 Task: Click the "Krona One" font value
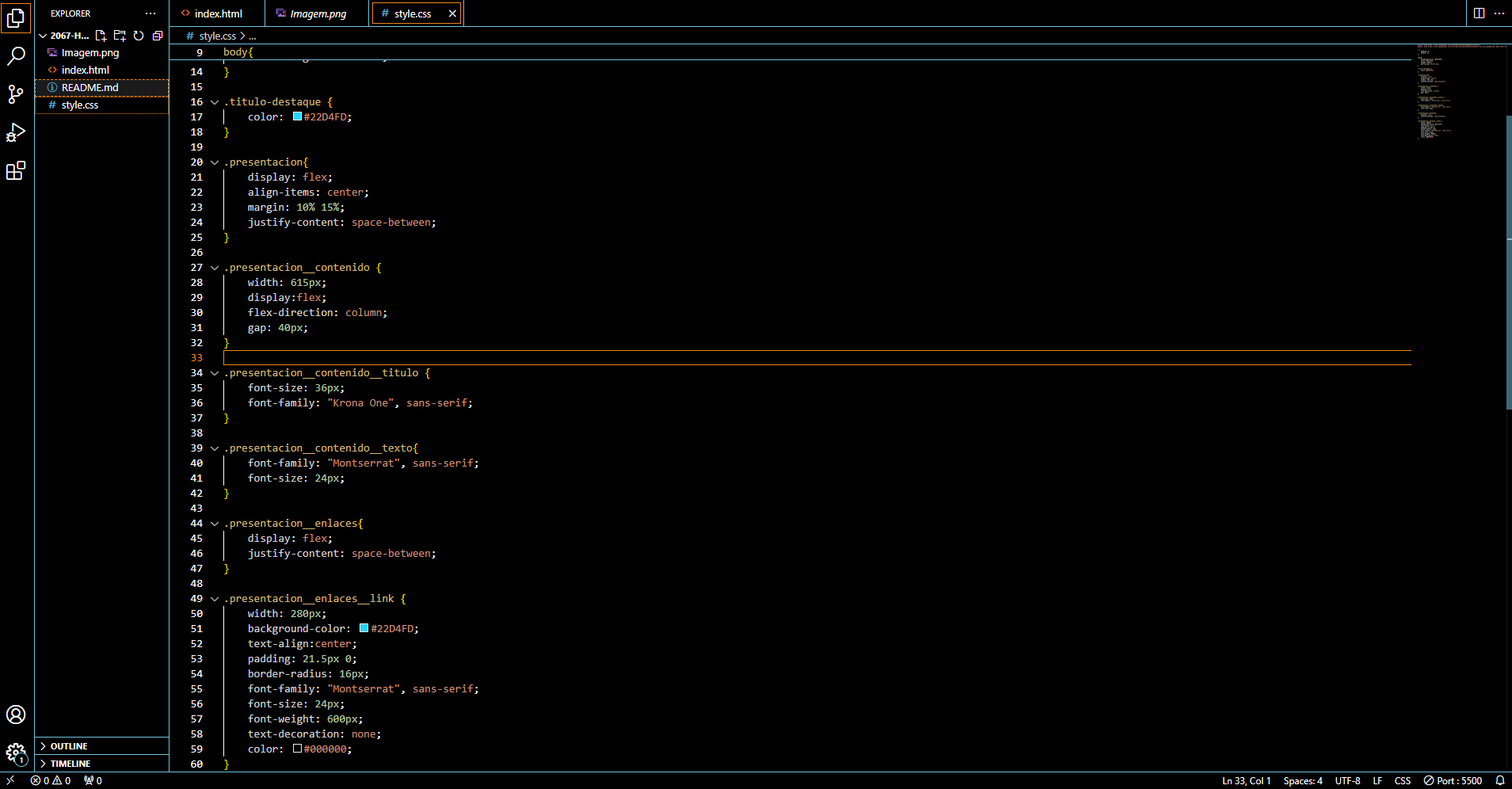tap(360, 403)
